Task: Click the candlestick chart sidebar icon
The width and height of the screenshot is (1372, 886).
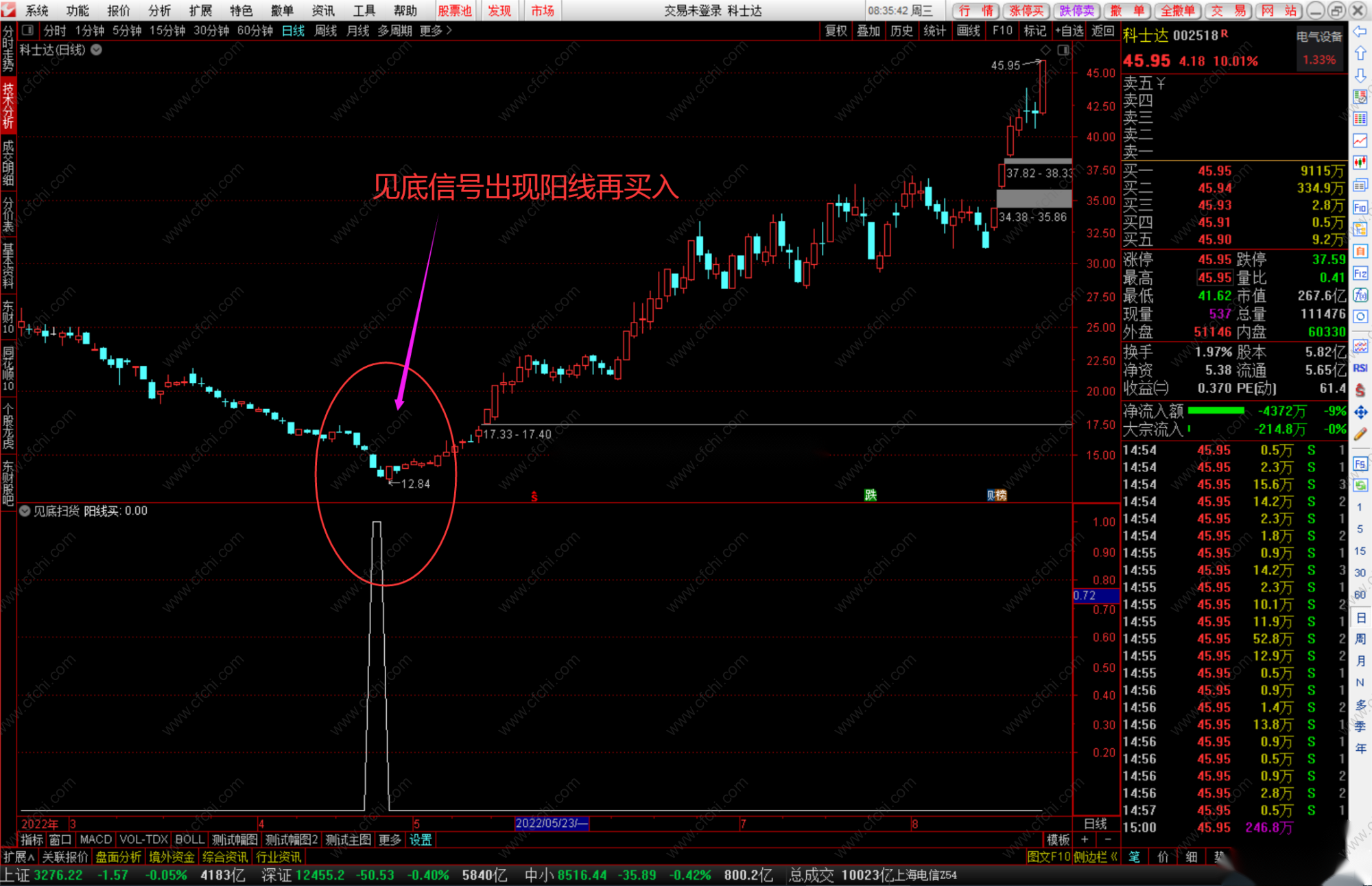Action: coord(1360,163)
